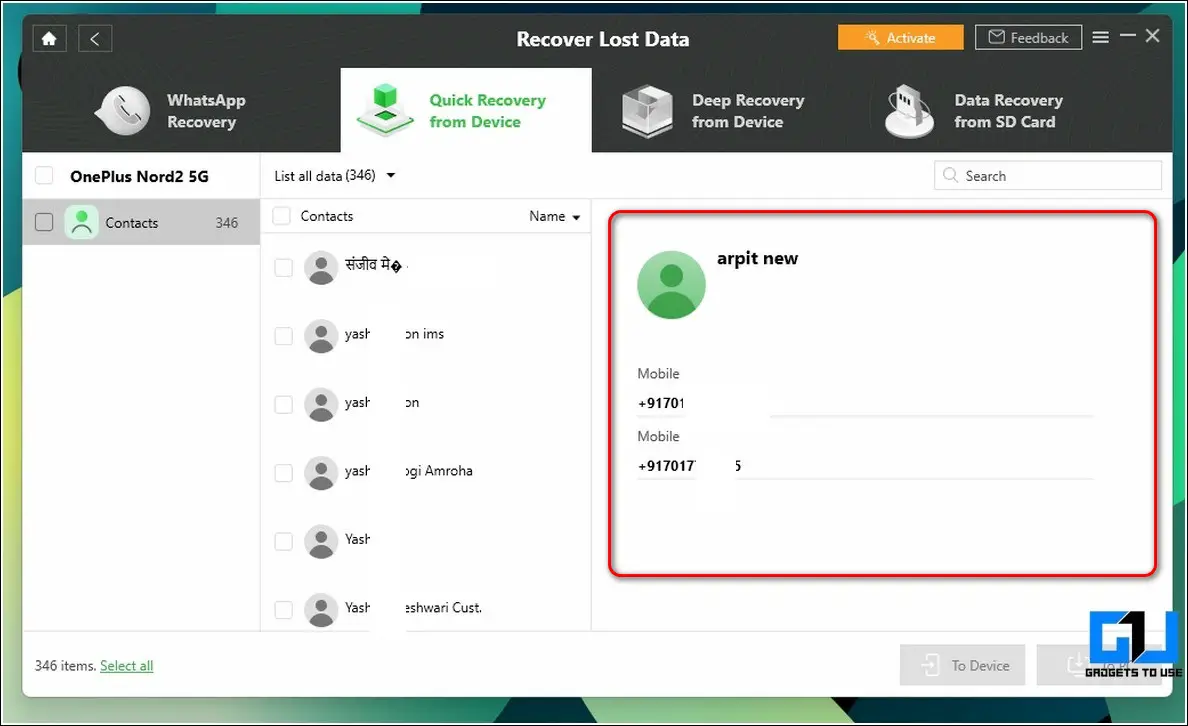The height and width of the screenshot is (726, 1188).
Task: Click the first Mobile number +91701
Action: (661, 403)
